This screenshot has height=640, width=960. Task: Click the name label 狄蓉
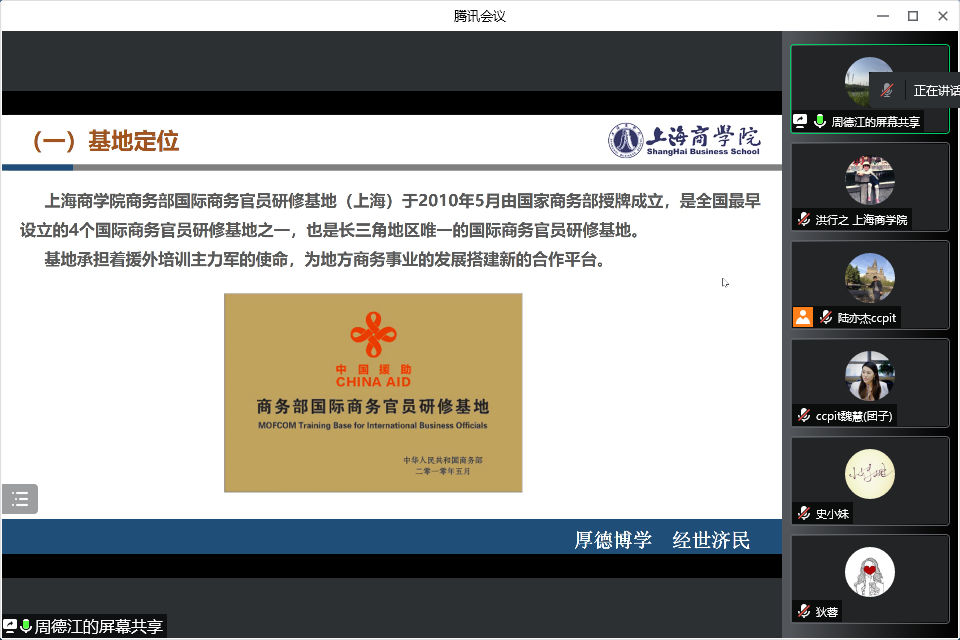[x=827, y=612]
